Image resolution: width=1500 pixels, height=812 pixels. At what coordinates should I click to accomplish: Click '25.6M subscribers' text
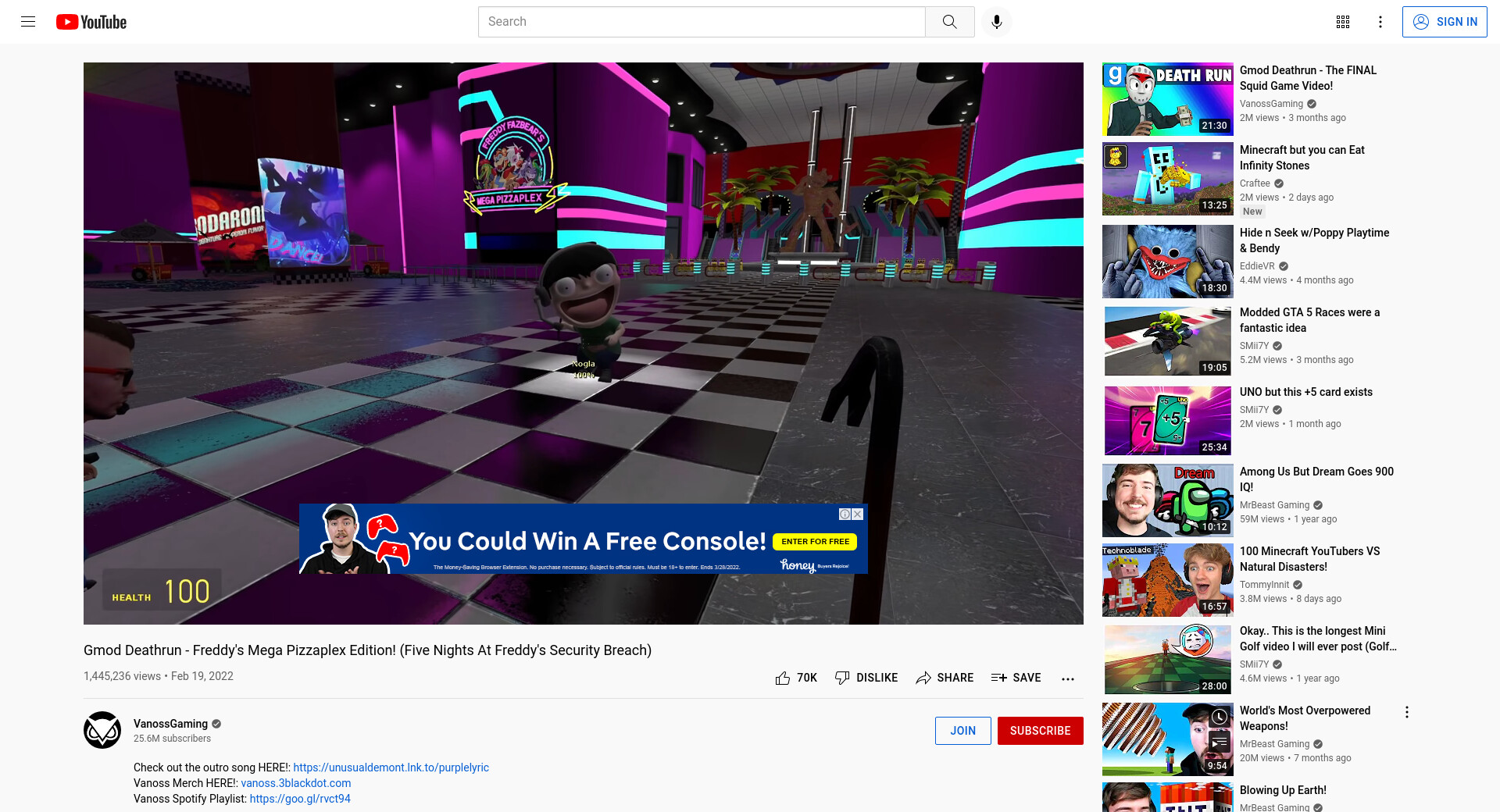[x=172, y=739]
